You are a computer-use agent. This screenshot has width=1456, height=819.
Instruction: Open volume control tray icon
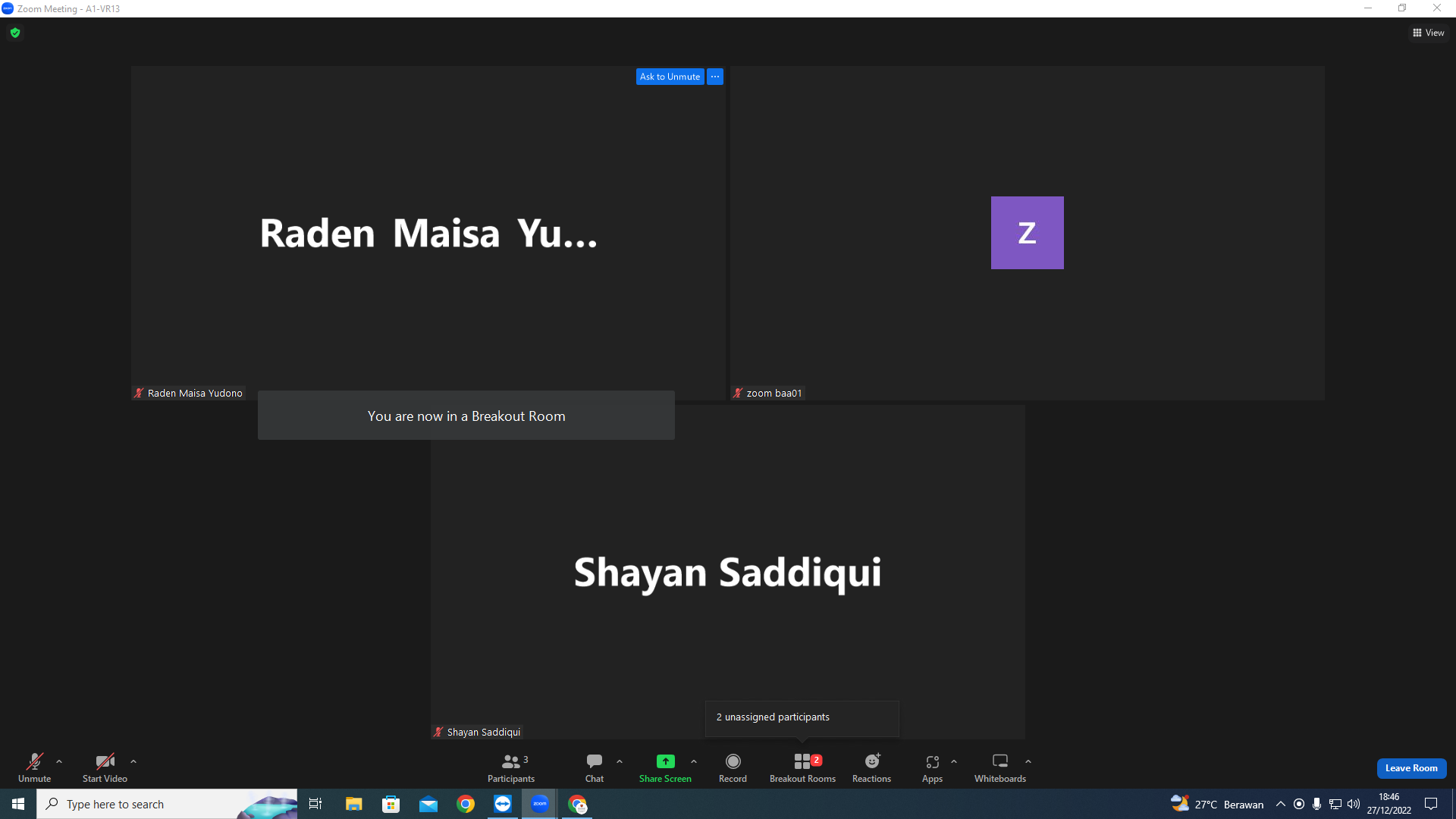[1354, 804]
